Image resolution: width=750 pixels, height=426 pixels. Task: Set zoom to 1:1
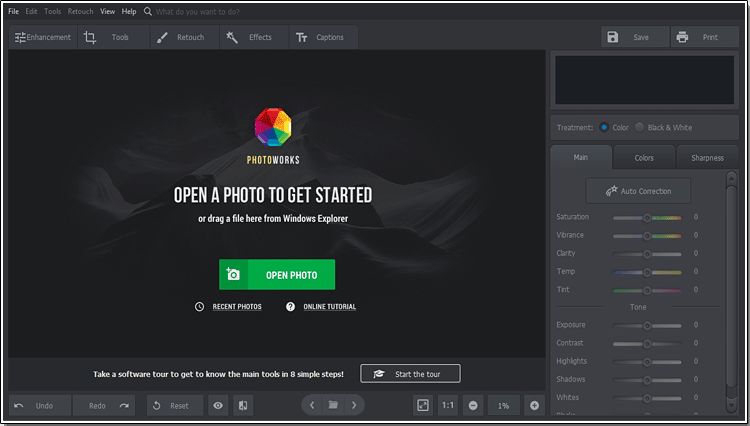coord(448,405)
